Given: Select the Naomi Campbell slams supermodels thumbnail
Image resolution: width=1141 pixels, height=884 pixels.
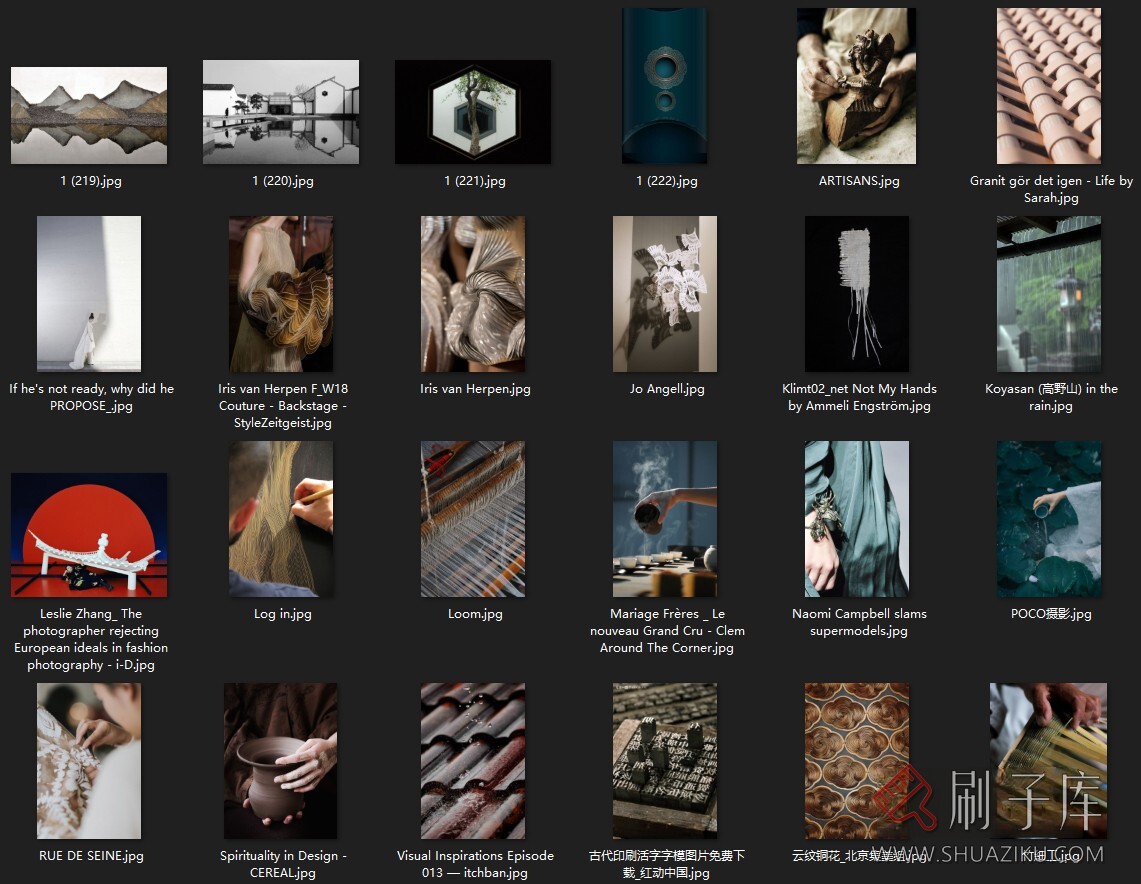Looking at the screenshot, I should (857, 519).
